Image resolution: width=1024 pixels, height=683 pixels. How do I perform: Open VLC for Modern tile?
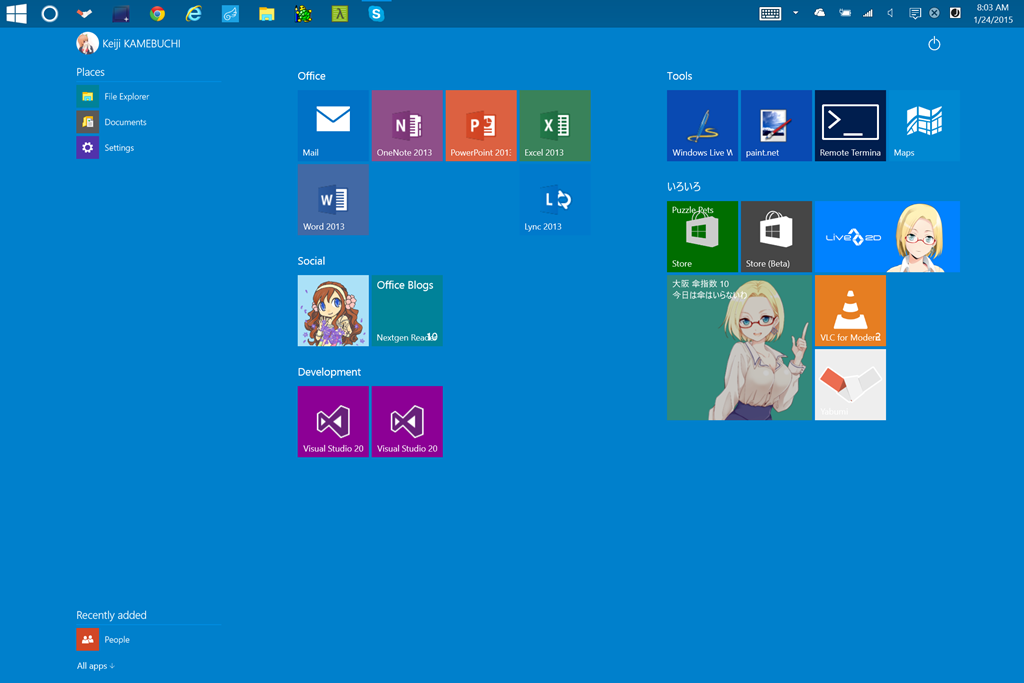point(850,311)
